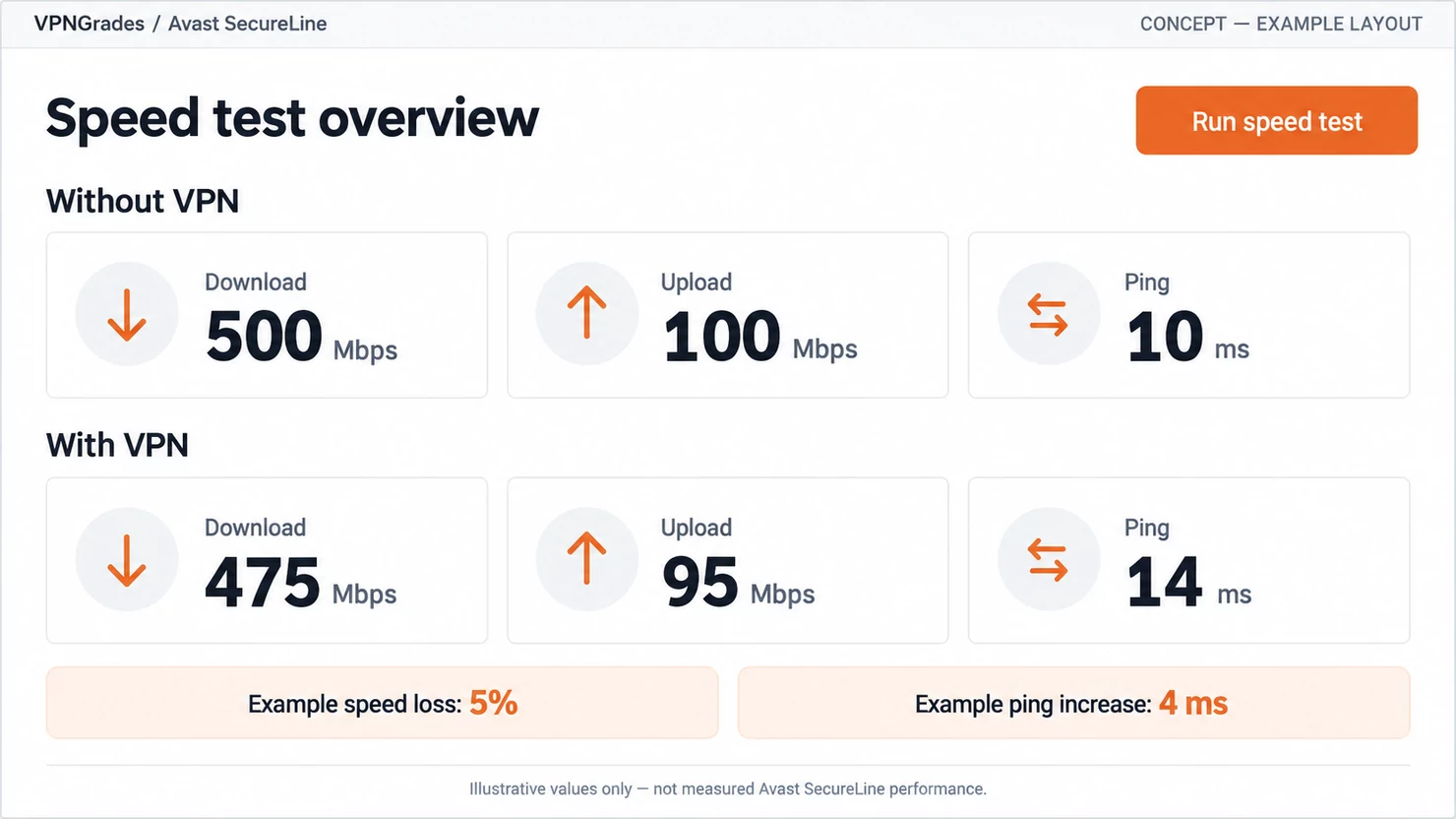Select the 10 ms ping value
This screenshot has width=1456, height=819.
tap(1187, 337)
